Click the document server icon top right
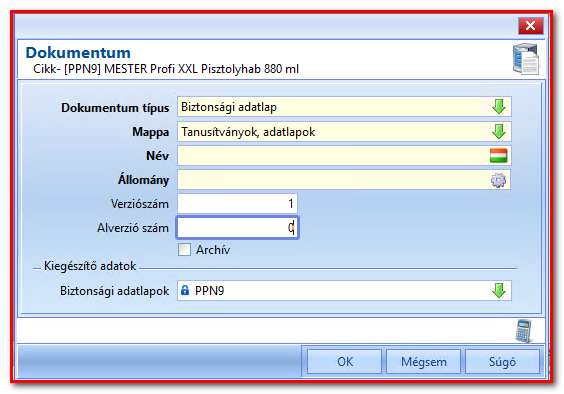 [x=526, y=59]
